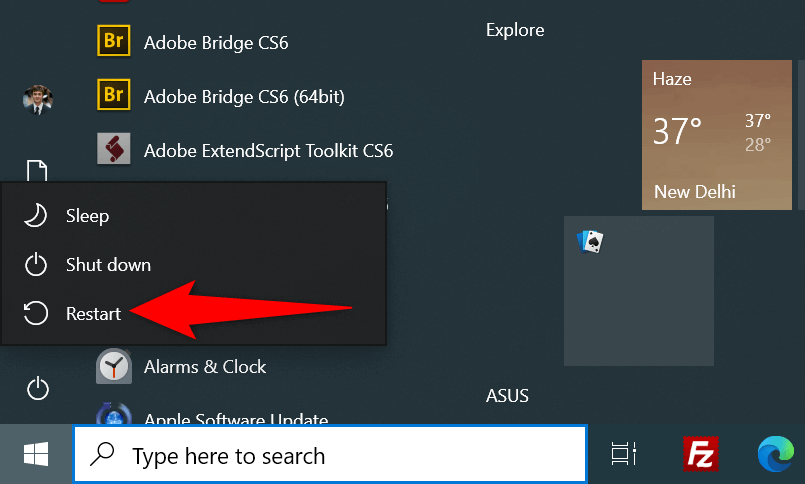
Task: Open Apple Software Update entry
Action: (235, 419)
